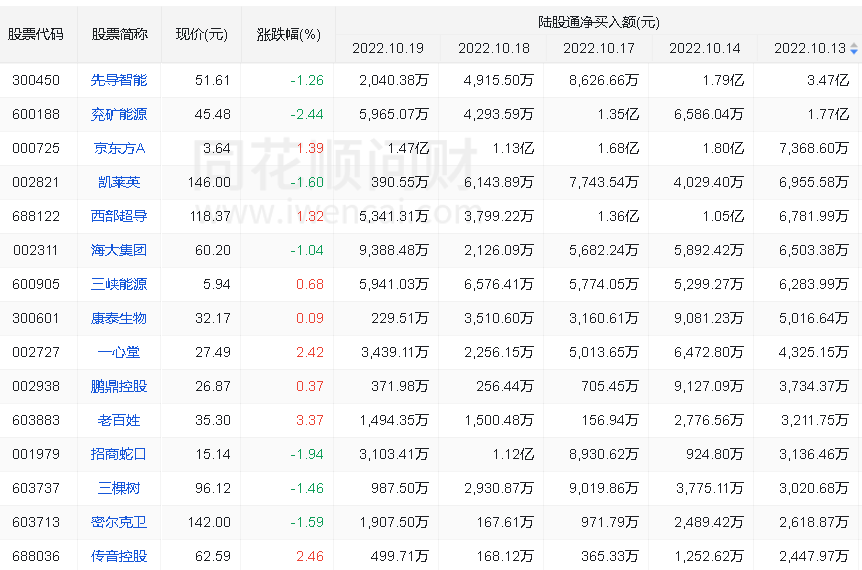This screenshot has height=570, width=862.
Task: Open stock link 一心堂
Action: [x=119, y=352]
